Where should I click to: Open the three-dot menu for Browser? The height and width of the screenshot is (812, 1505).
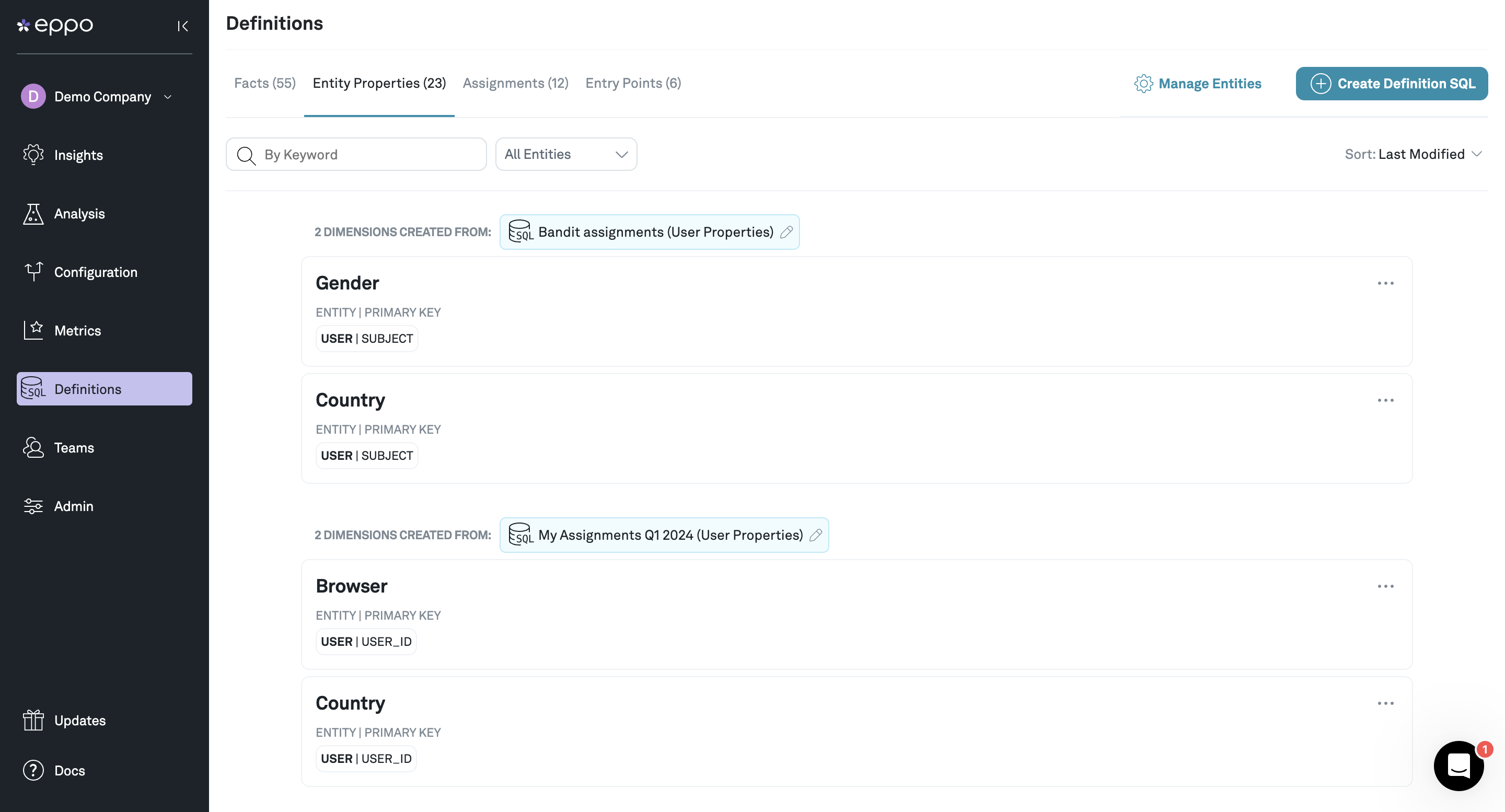click(1385, 586)
